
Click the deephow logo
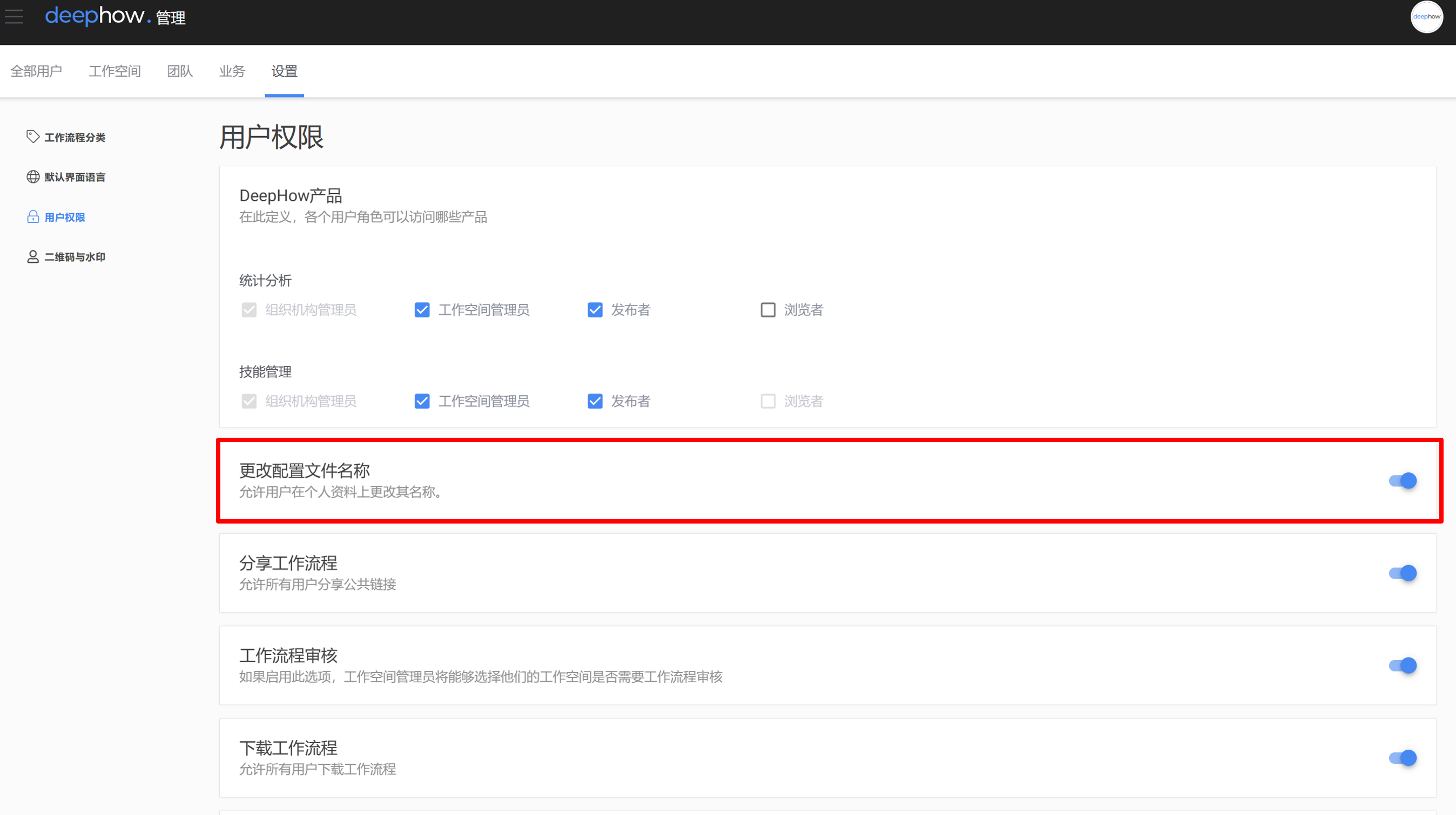[x=98, y=16]
